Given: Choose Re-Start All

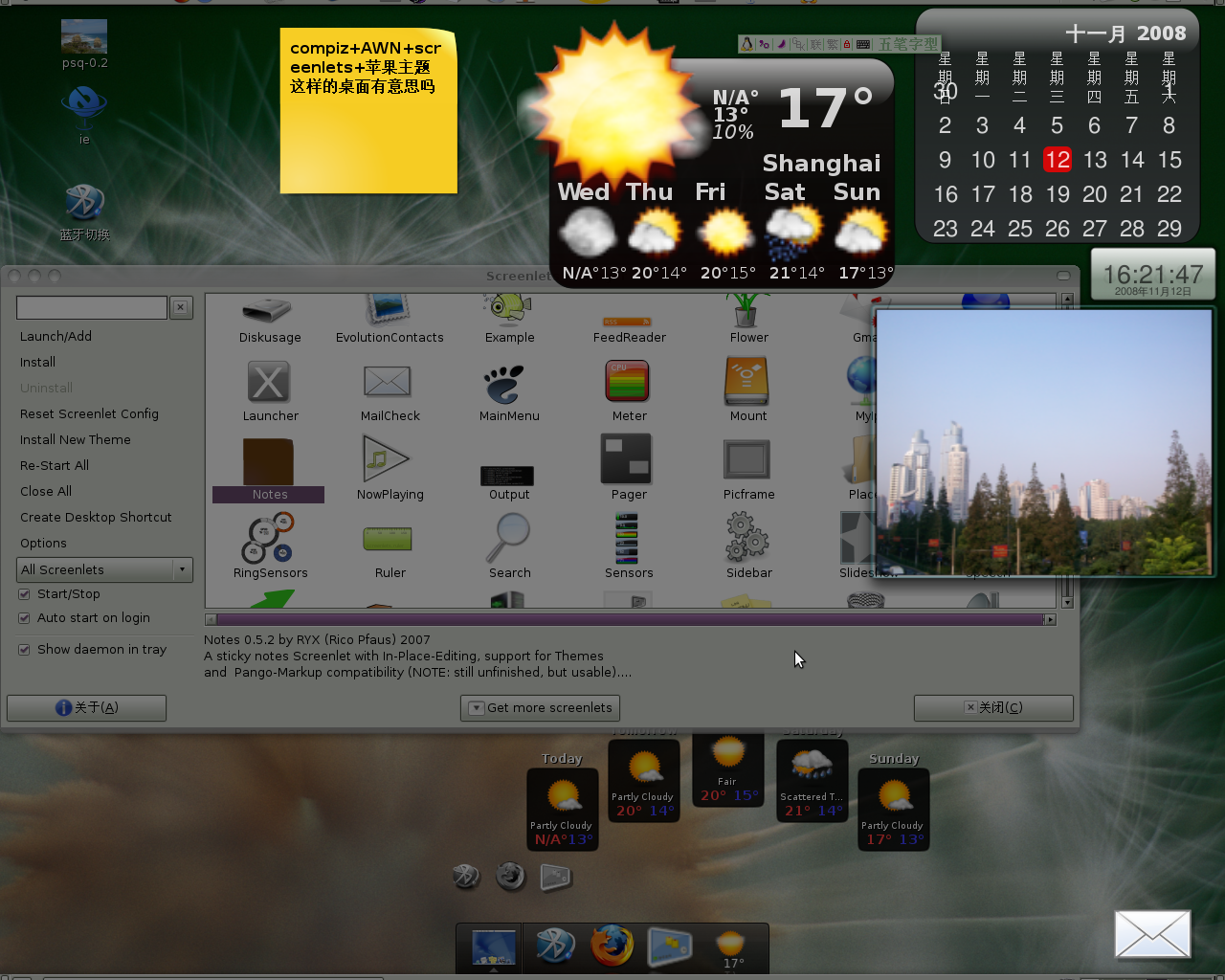Looking at the screenshot, I should (54, 465).
